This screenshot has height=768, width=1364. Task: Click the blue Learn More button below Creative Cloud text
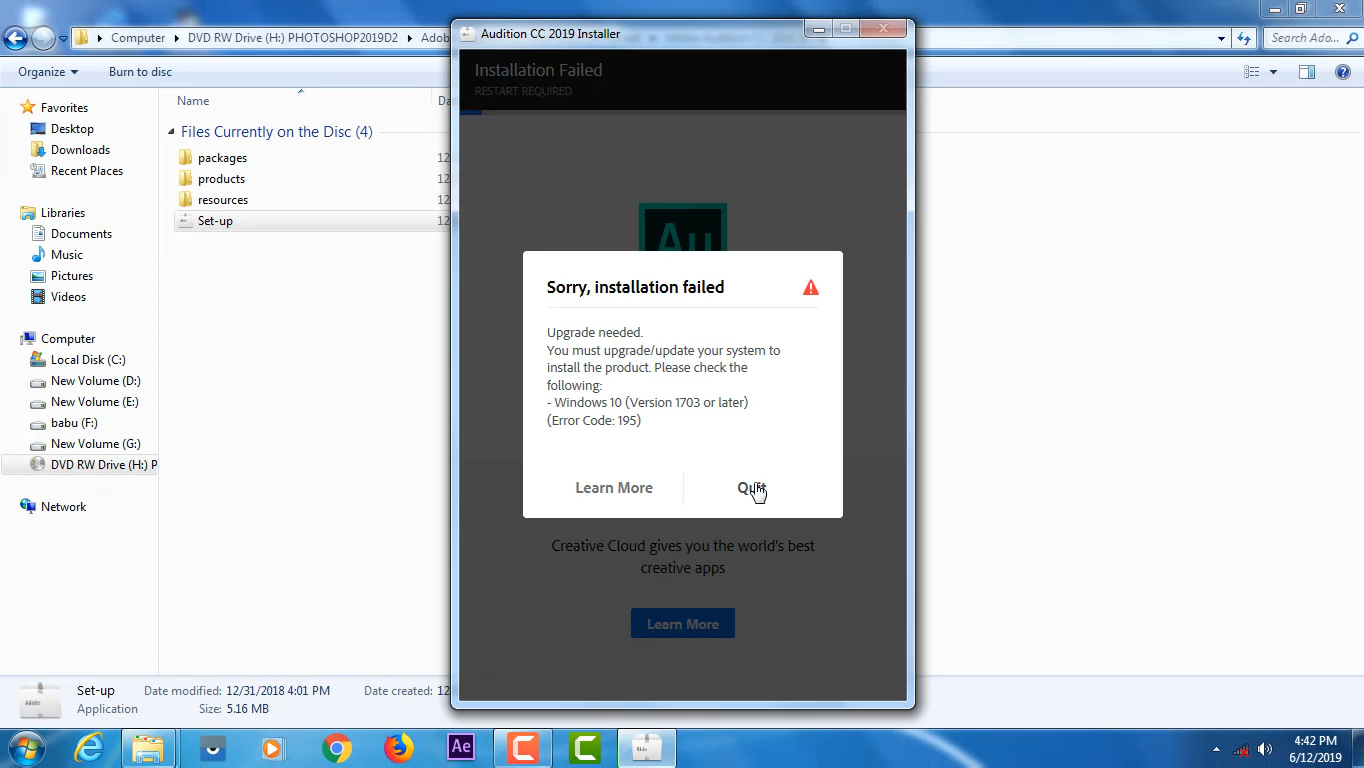(683, 624)
